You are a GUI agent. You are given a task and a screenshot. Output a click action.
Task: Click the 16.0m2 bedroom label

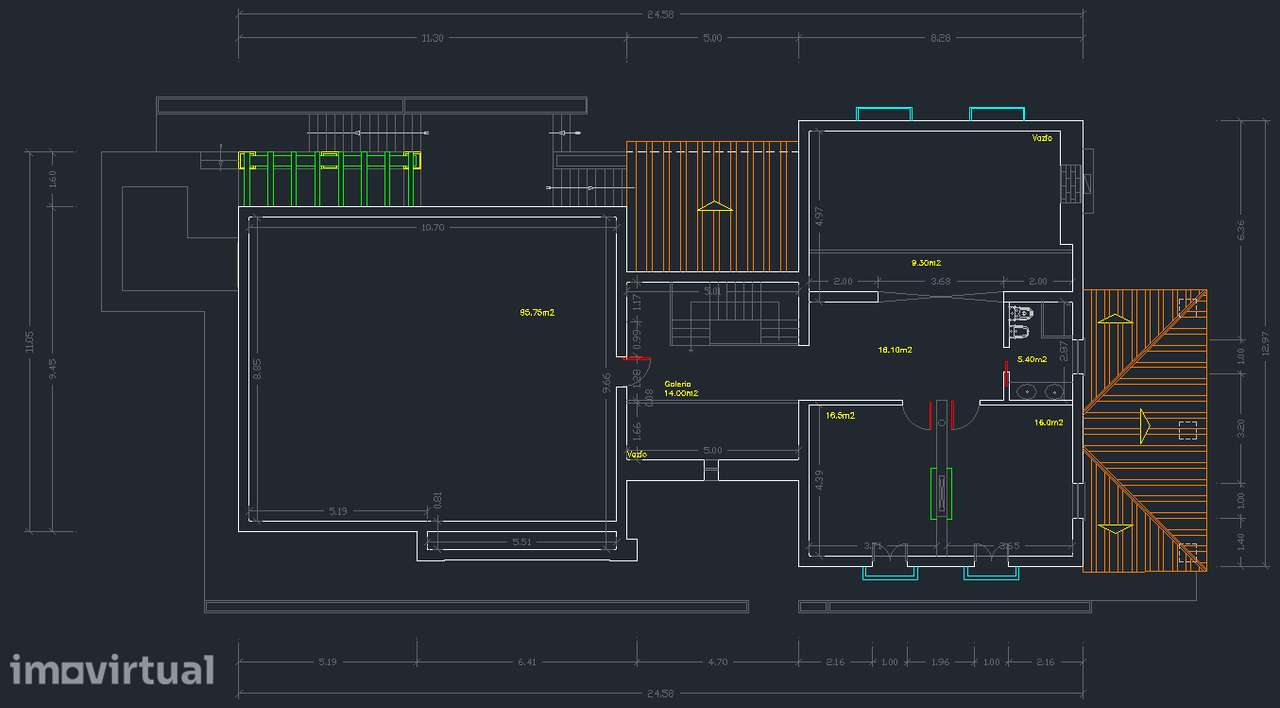pos(1049,422)
